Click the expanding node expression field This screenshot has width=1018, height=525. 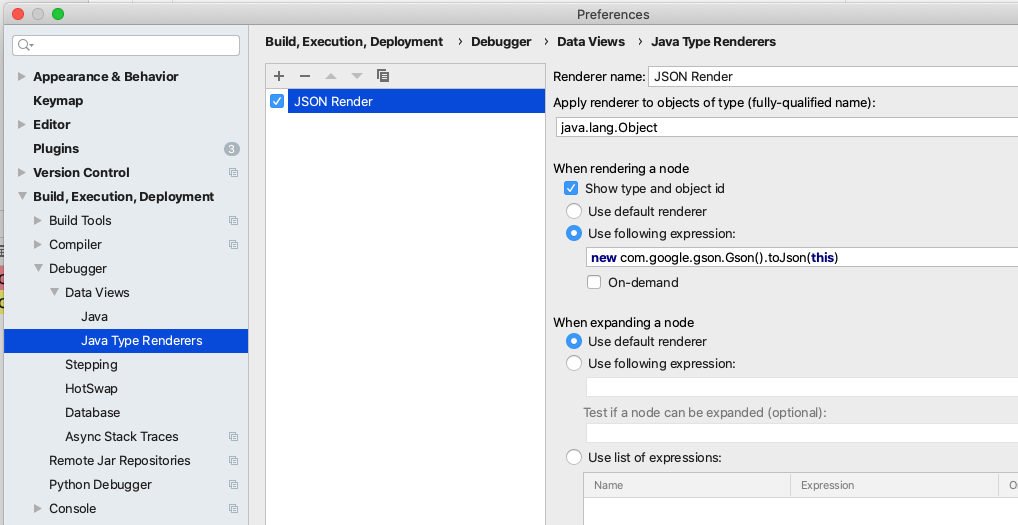(802, 387)
